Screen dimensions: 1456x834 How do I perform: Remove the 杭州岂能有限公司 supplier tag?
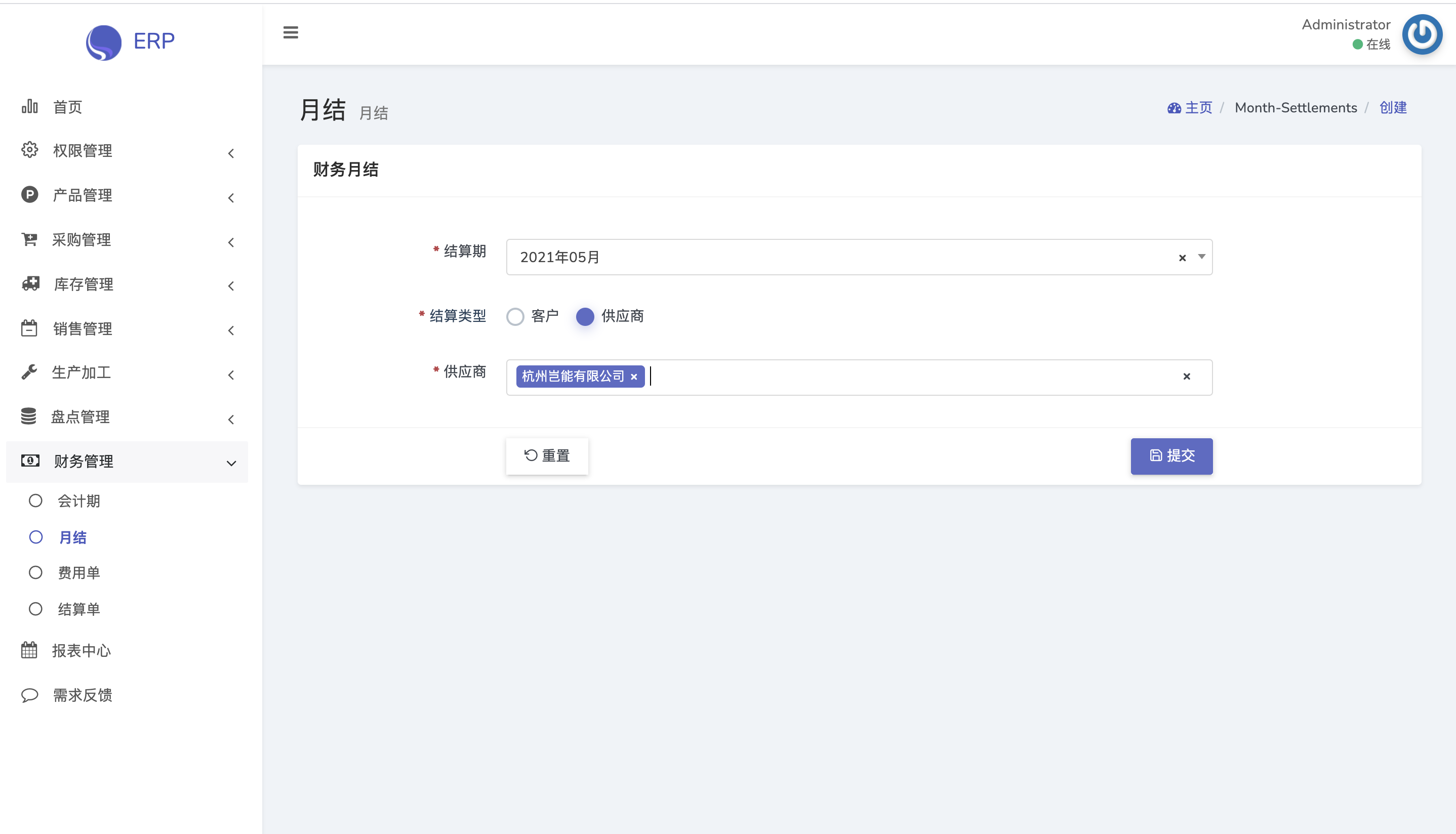(x=634, y=377)
